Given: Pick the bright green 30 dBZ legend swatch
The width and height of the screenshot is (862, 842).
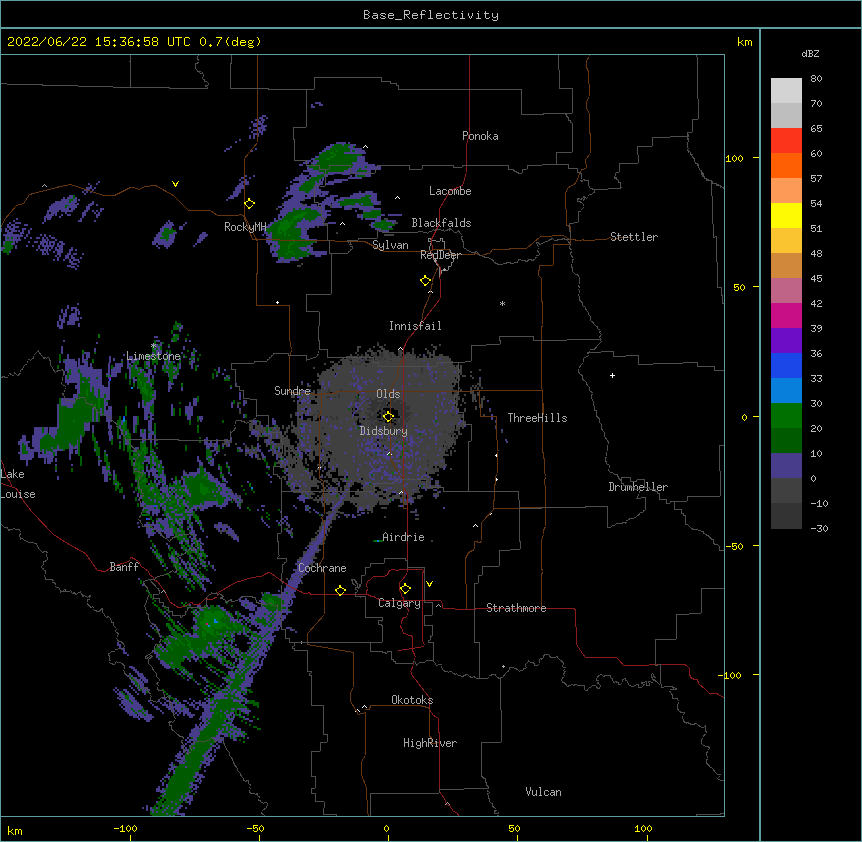Looking at the screenshot, I should click(x=786, y=416).
